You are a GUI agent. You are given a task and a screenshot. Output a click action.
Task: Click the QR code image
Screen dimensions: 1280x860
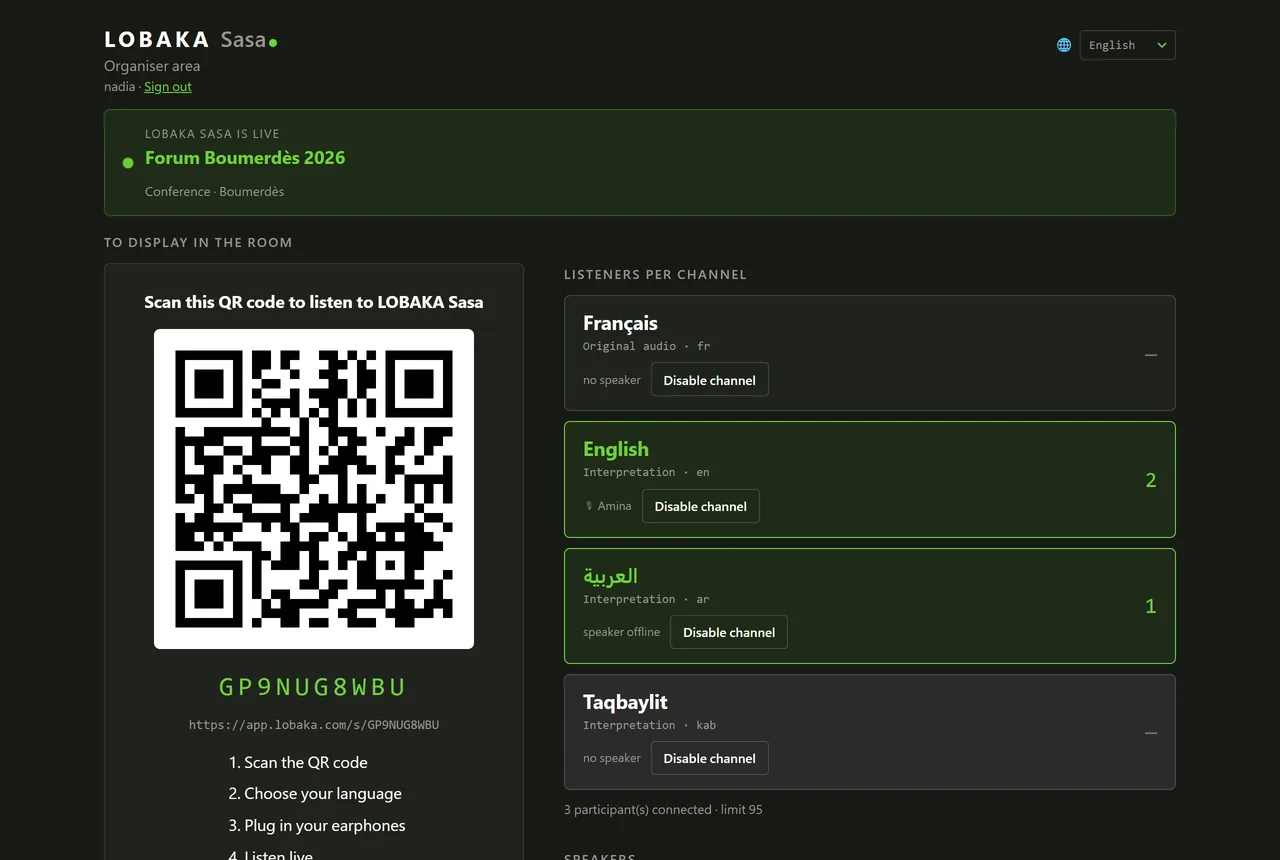314,489
